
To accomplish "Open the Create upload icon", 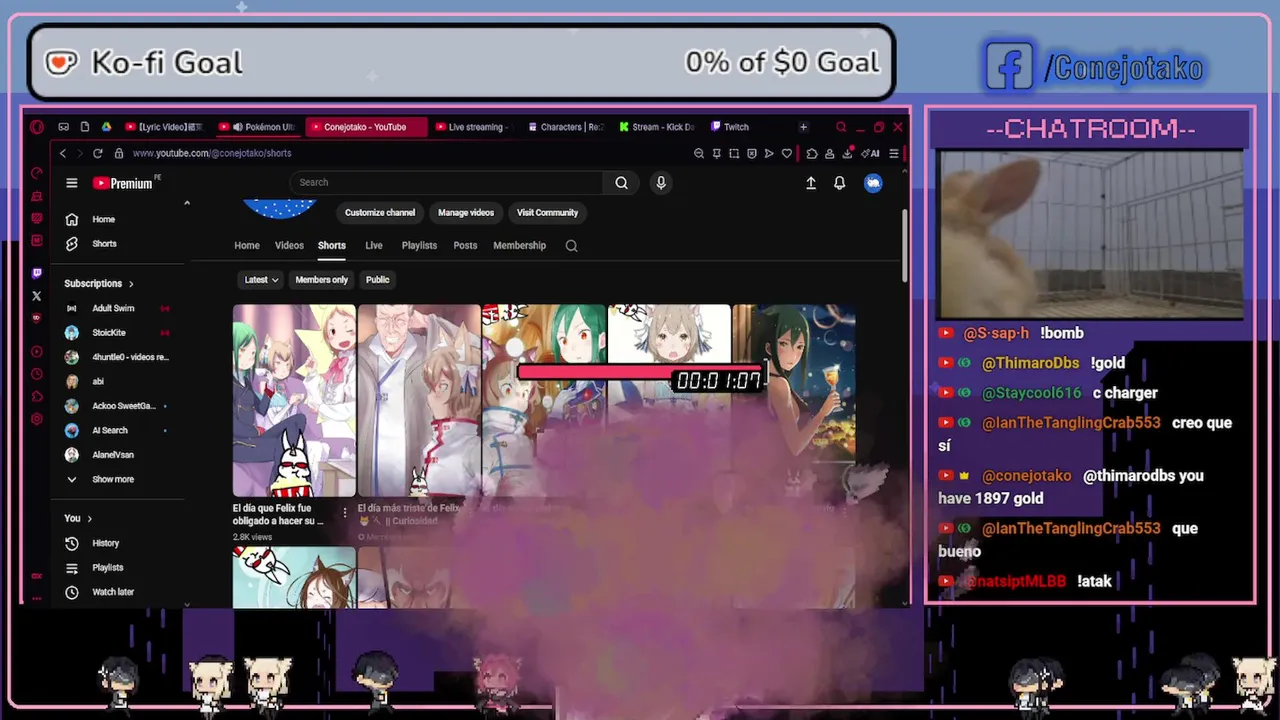I will [x=811, y=183].
